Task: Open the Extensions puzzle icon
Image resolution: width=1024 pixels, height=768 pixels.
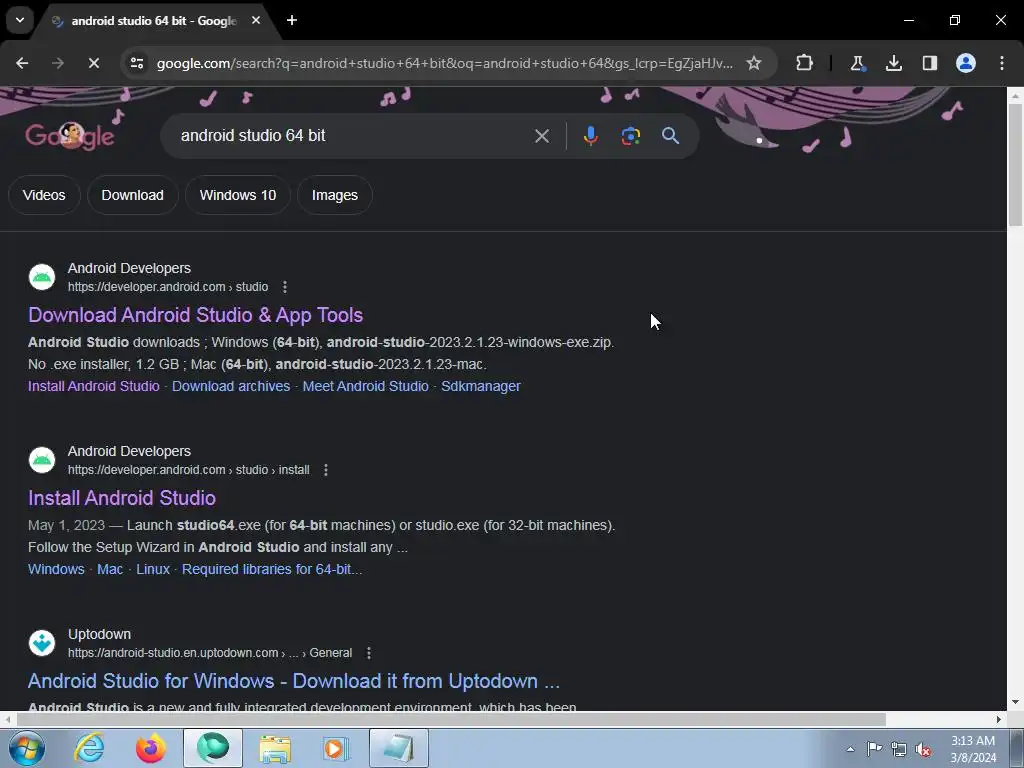Action: tap(805, 63)
